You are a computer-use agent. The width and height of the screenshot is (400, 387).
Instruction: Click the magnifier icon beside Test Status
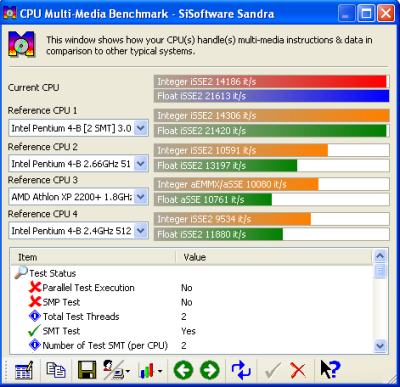[21, 272]
